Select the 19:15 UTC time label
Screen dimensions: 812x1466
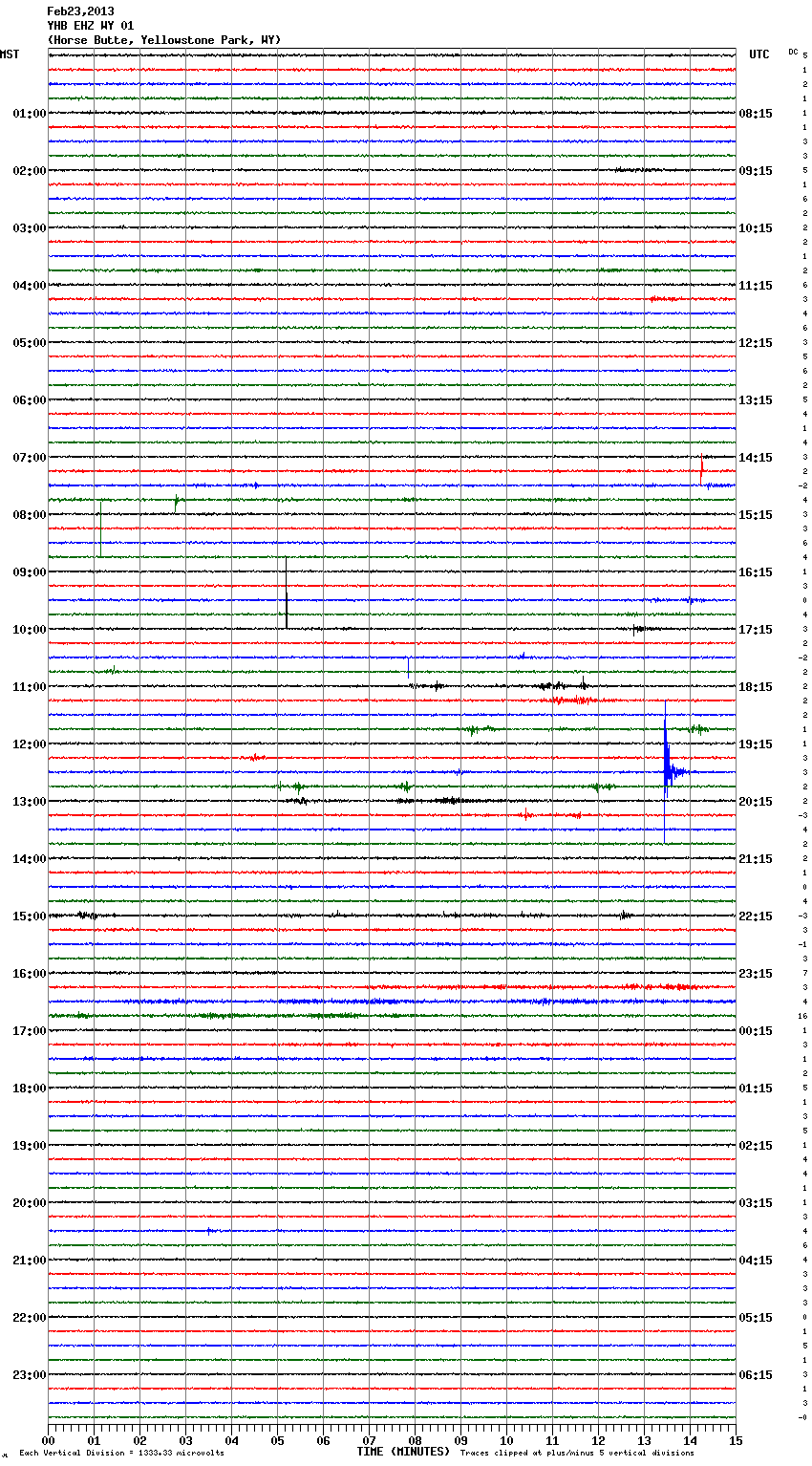click(756, 744)
